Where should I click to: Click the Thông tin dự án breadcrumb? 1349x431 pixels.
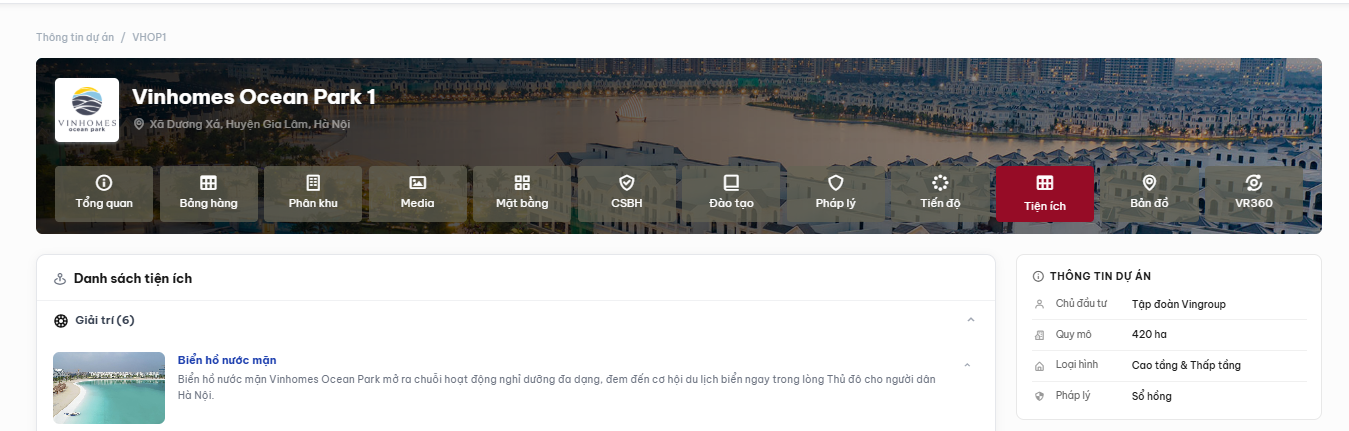(75, 37)
